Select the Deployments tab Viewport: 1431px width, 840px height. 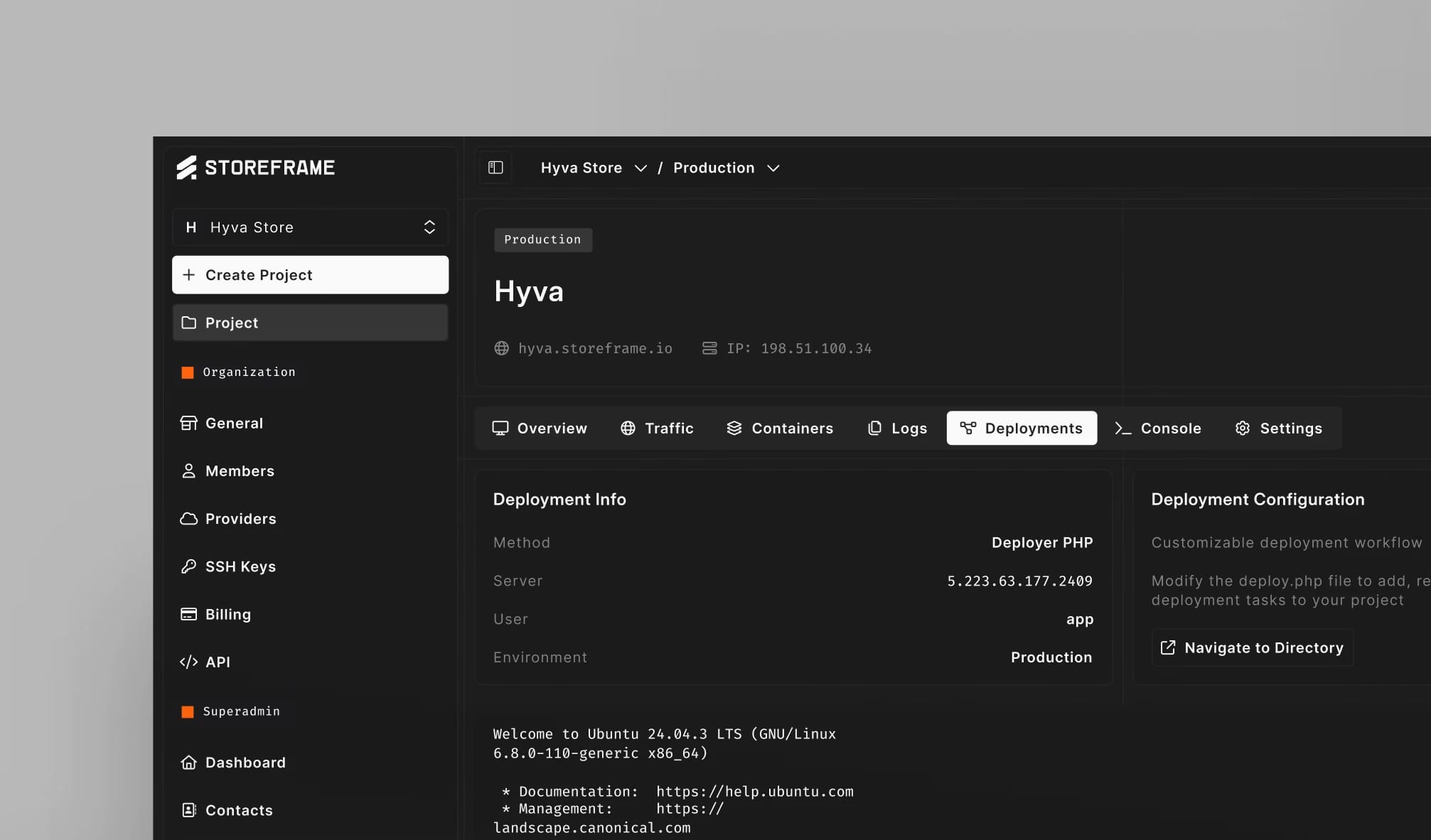[1022, 429]
